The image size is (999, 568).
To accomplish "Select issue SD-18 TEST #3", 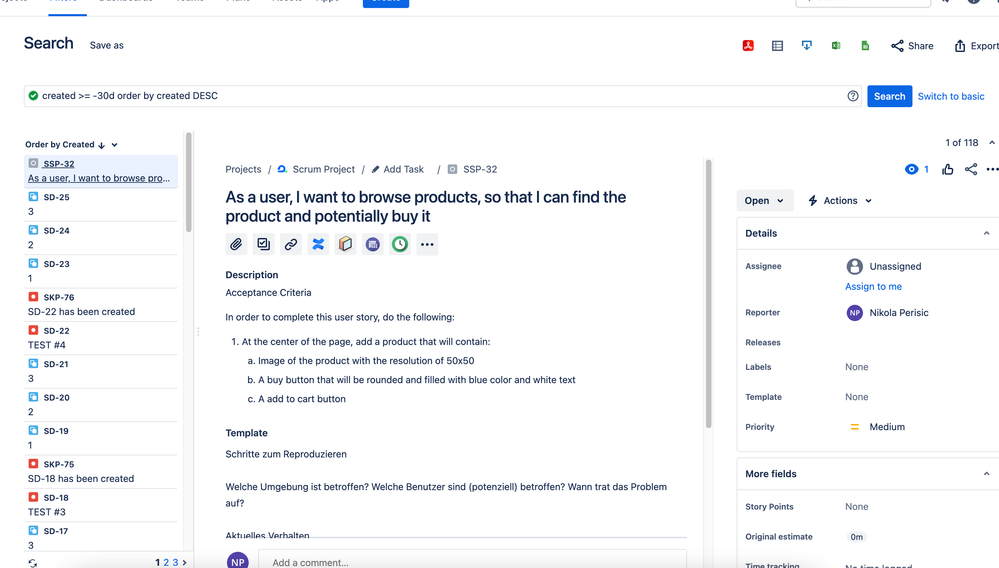I will coord(101,505).
